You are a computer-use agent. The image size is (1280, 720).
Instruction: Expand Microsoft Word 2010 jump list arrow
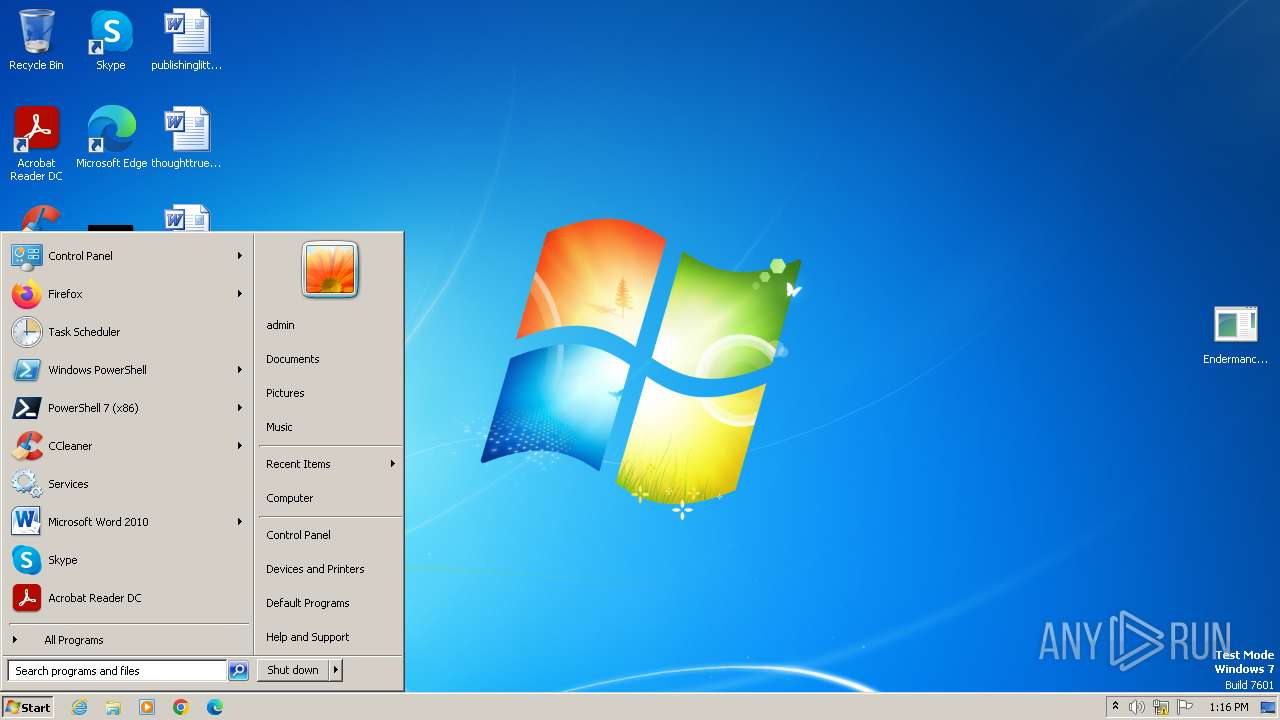tap(240, 522)
